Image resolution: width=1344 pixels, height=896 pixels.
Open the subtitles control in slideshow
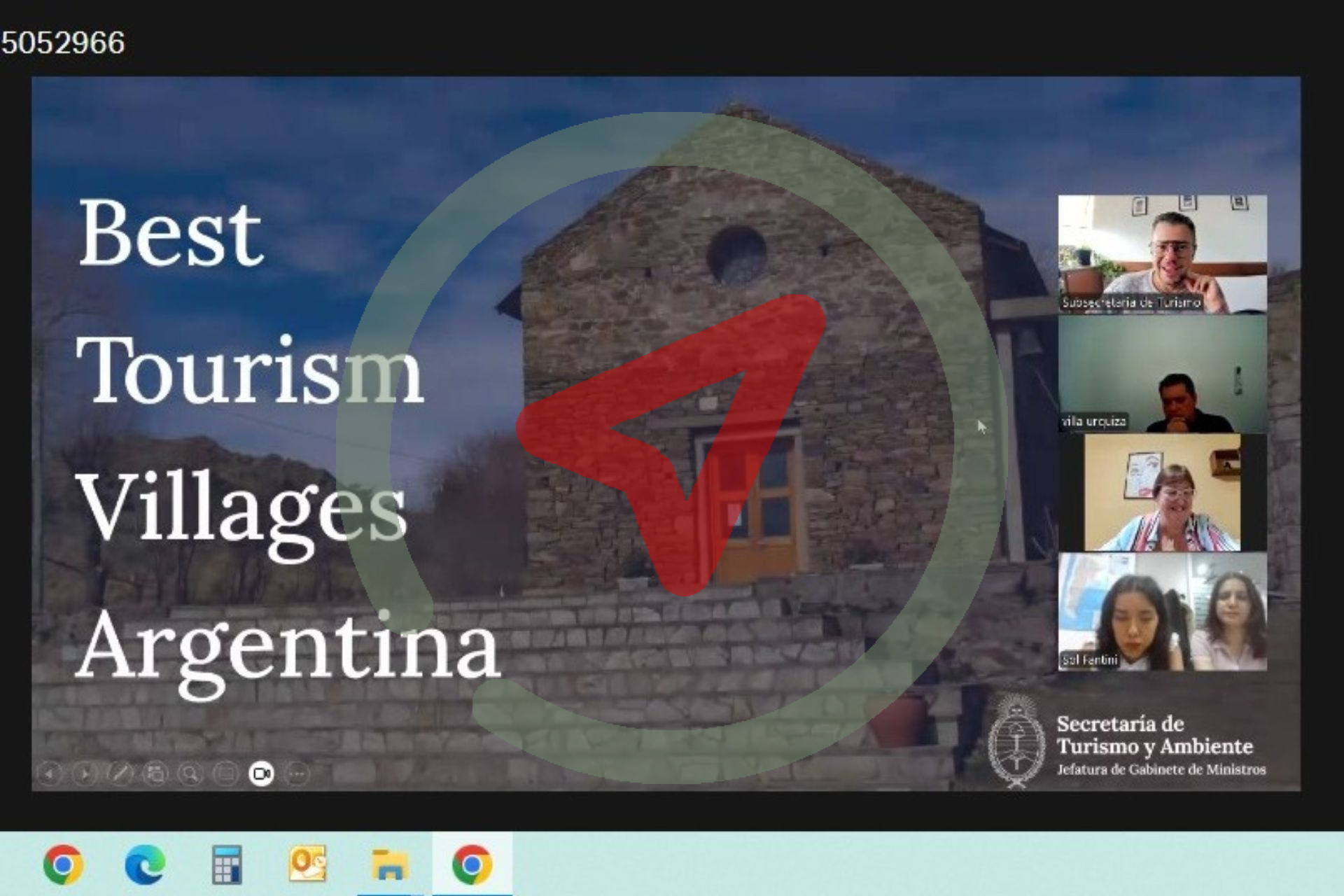click(x=226, y=773)
